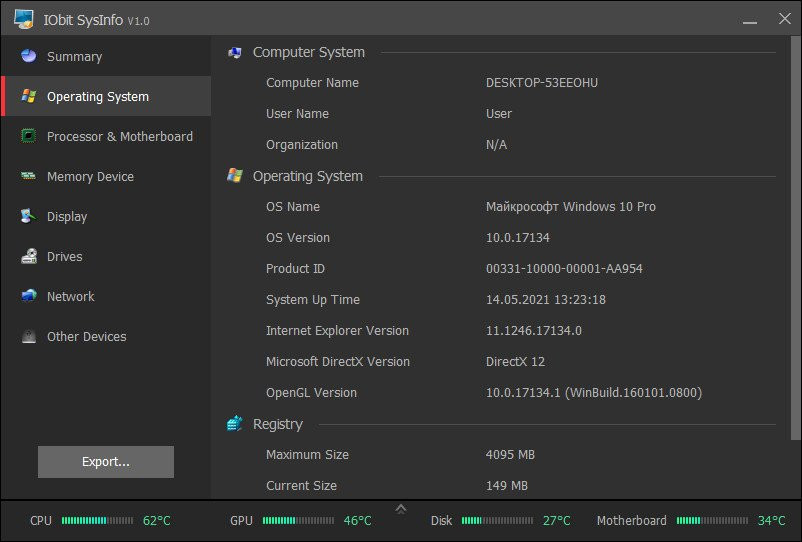Image resolution: width=802 pixels, height=542 pixels.
Task: Click the System Up Time label
Action: (313, 300)
